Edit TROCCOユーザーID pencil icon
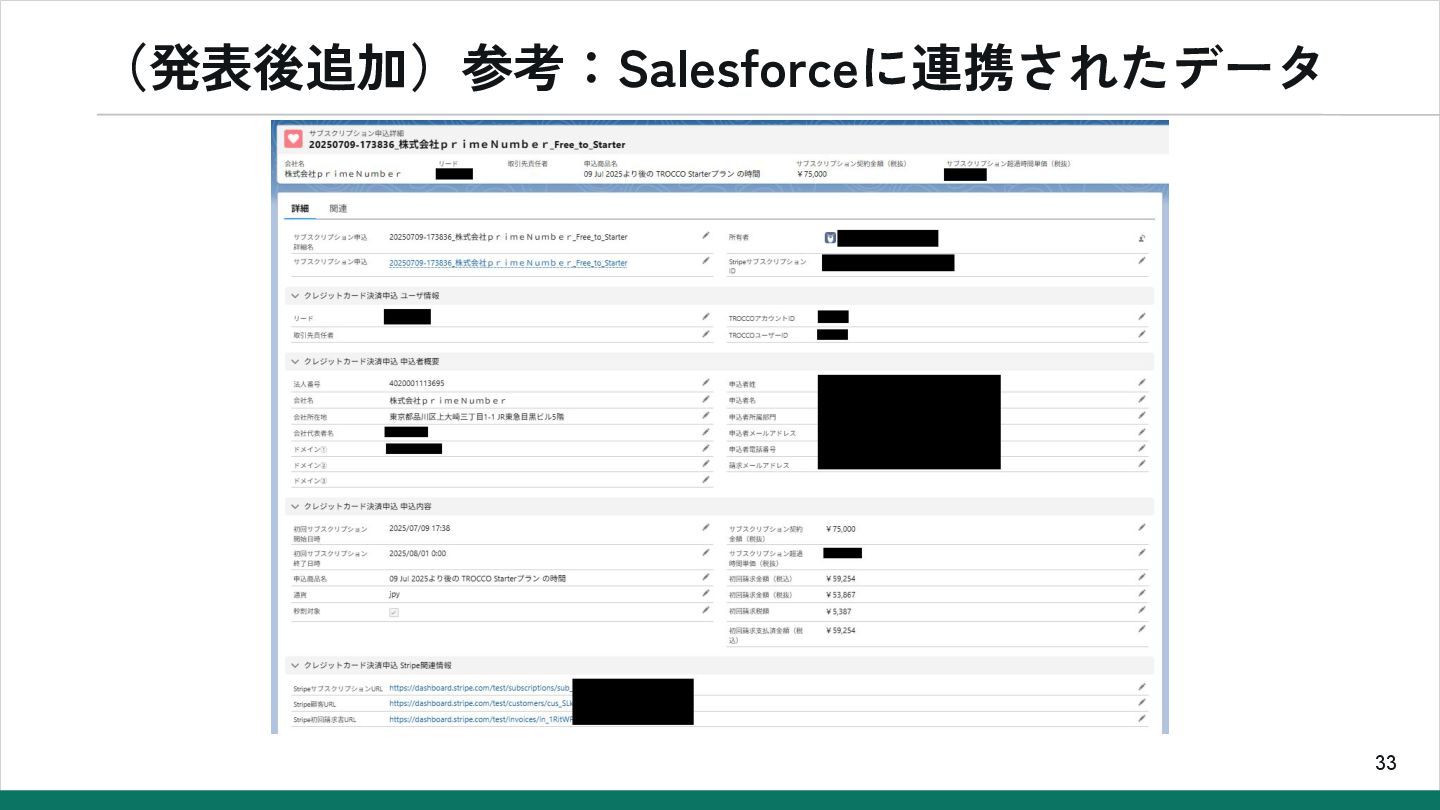1440x810 pixels. pos(1141,334)
